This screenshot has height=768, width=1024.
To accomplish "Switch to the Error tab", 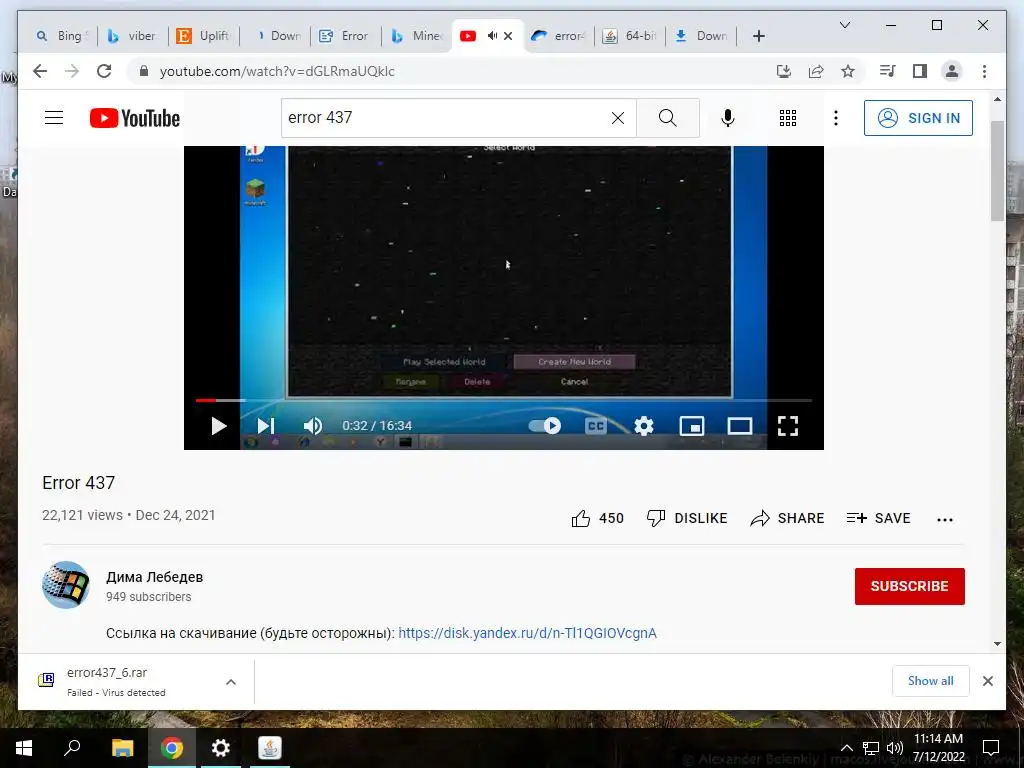I will [x=346, y=36].
